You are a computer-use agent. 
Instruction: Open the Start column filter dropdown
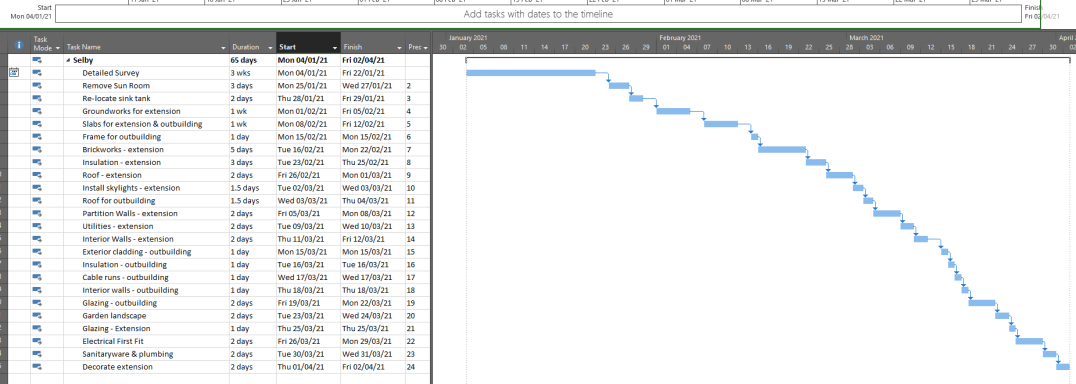coord(335,48)
